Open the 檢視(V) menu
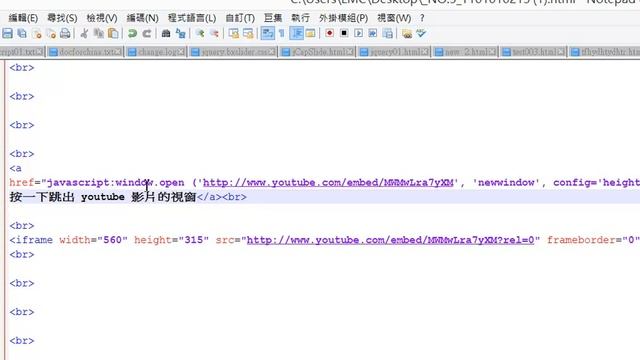The image size is (640, 360). coord(102,18)
